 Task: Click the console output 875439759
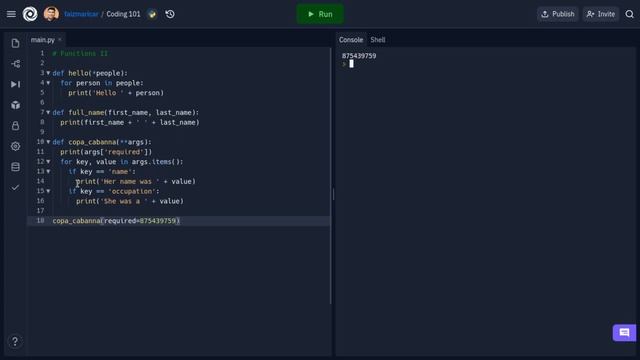pyautogui.click(x=359, y=56)
